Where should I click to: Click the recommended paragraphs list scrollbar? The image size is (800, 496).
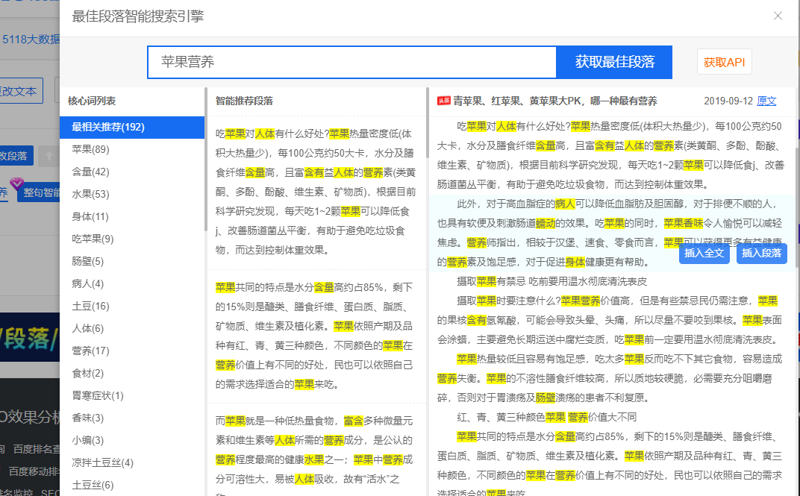[x=428, y=122]
